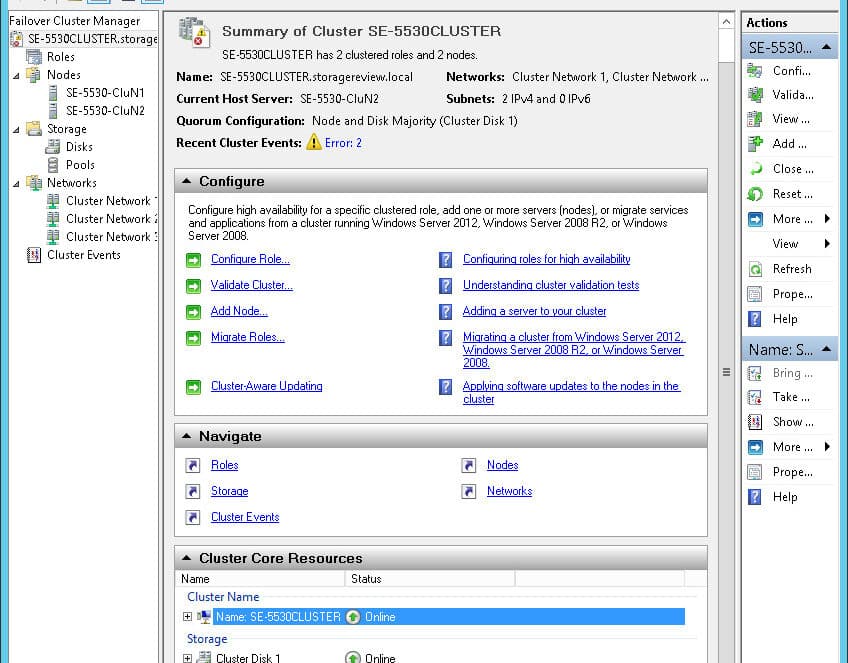Select Roles in the left tree
Image resolution: width=848 pixels, height=663 pixels.
click(61, 57)
